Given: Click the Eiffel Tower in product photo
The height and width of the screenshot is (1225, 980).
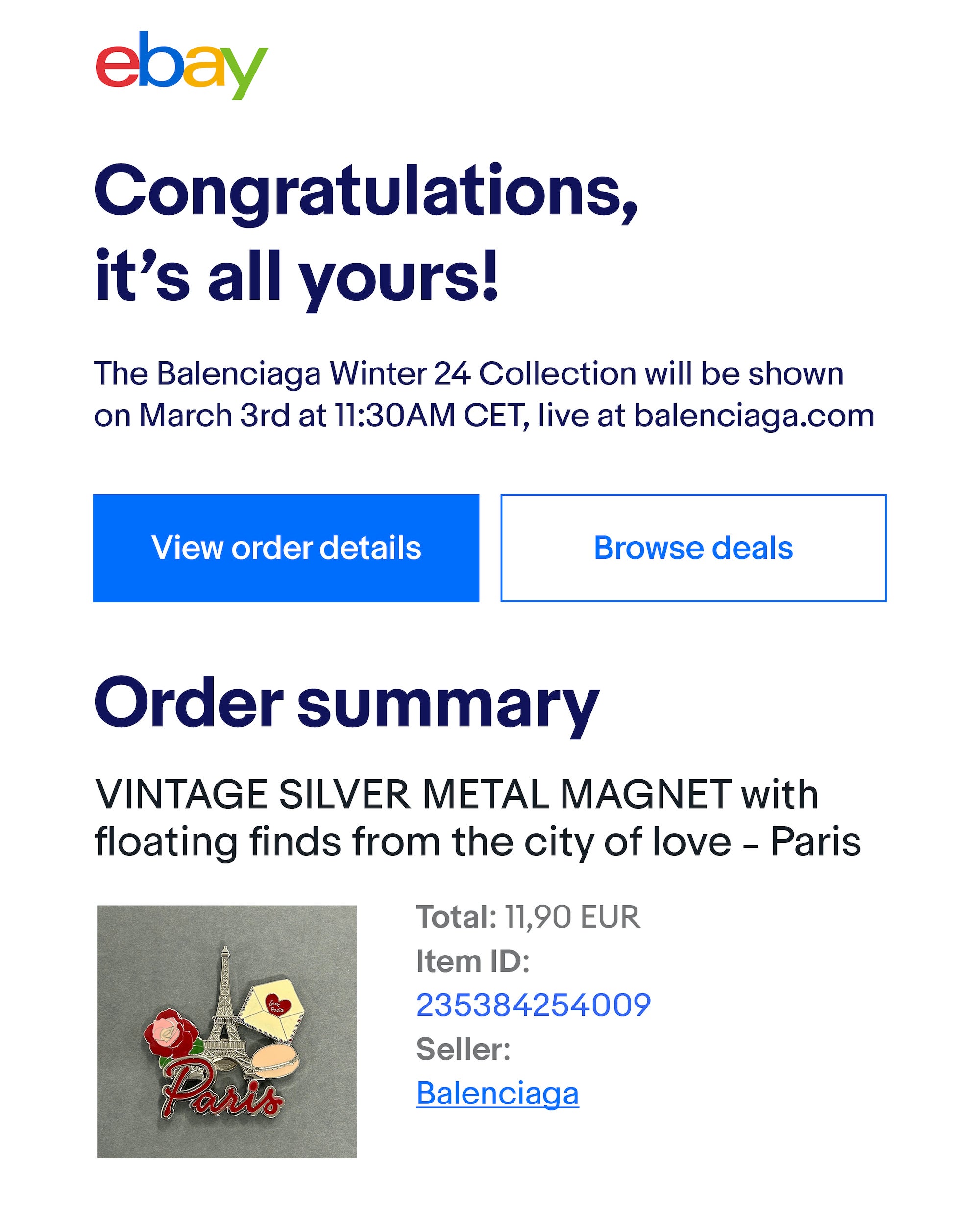Looking at the screenshot, I should pyautogui.click(x=225, y=1004).
